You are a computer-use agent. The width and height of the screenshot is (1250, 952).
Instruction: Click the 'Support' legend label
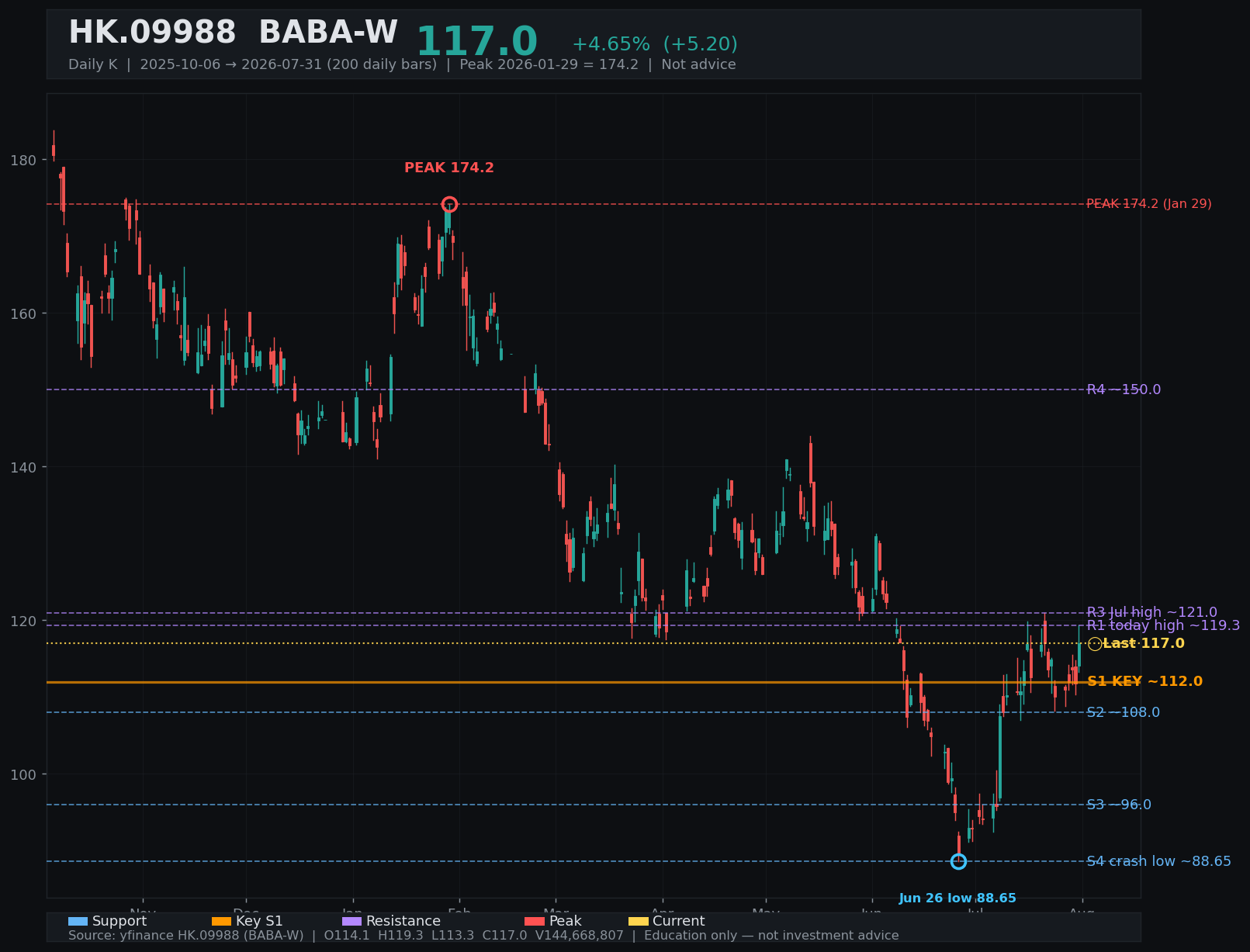click(x=119, y=921)
